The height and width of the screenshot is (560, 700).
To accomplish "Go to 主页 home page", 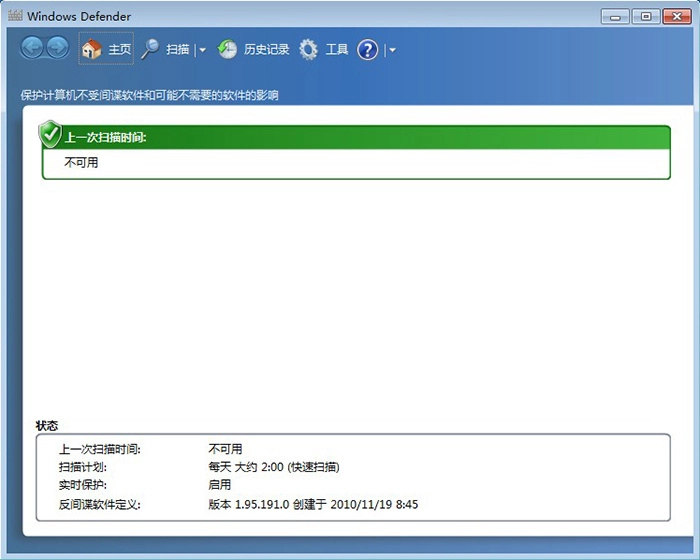I will [x=106, y=48].
